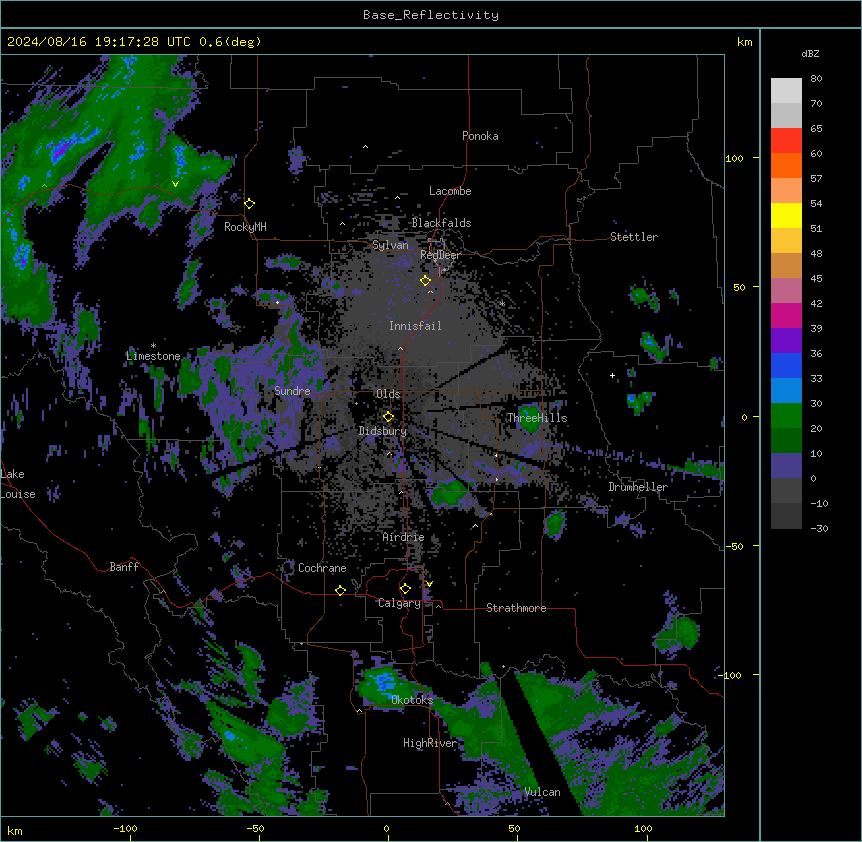Click the blue 36 dBZ legend swatch
The width and height of the screenshot is (862, 842).
(786, 365)
